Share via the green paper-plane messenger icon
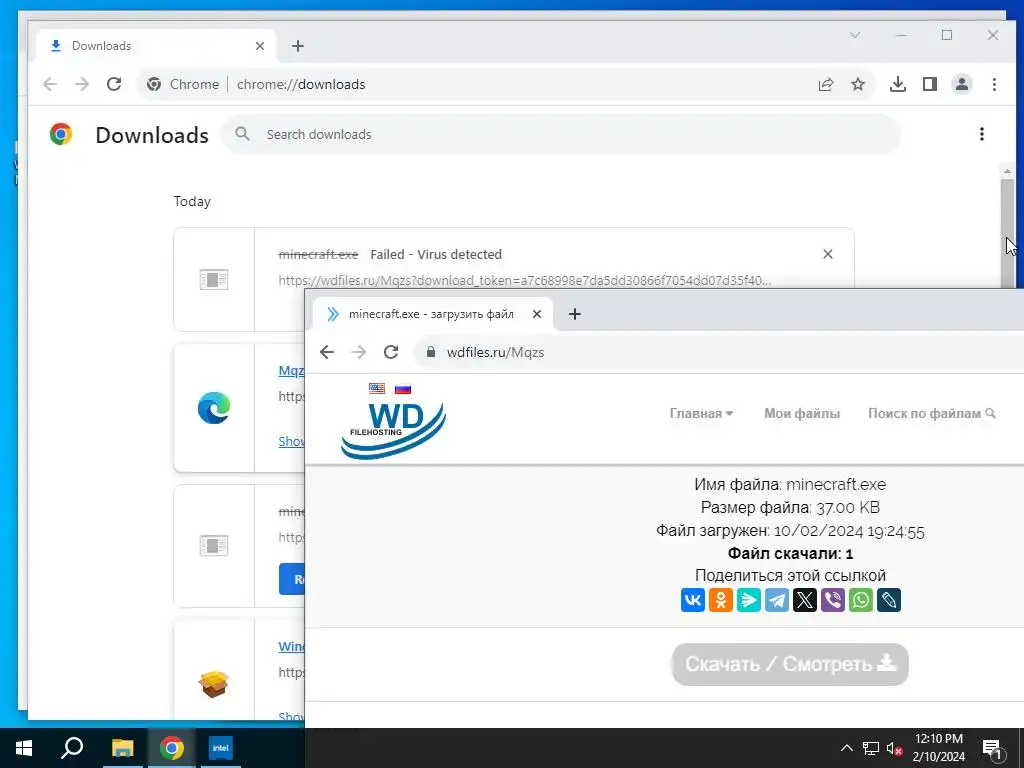 pos(749,600)
